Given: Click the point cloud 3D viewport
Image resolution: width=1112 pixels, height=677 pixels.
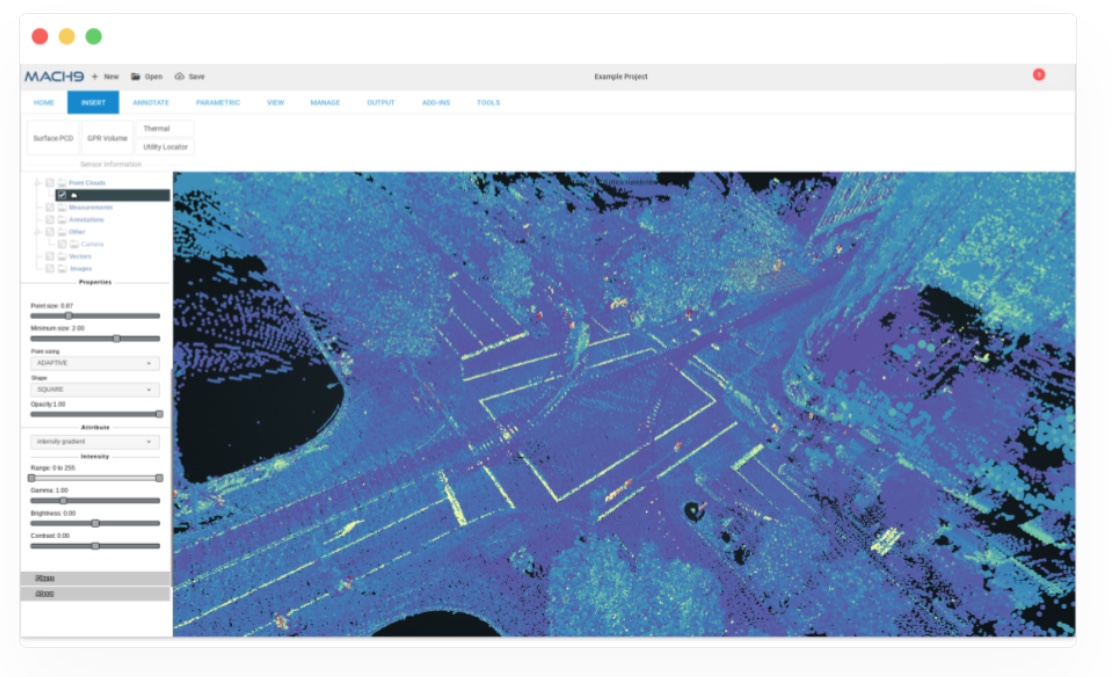Looking at the screenshot, I should (624, 404).
